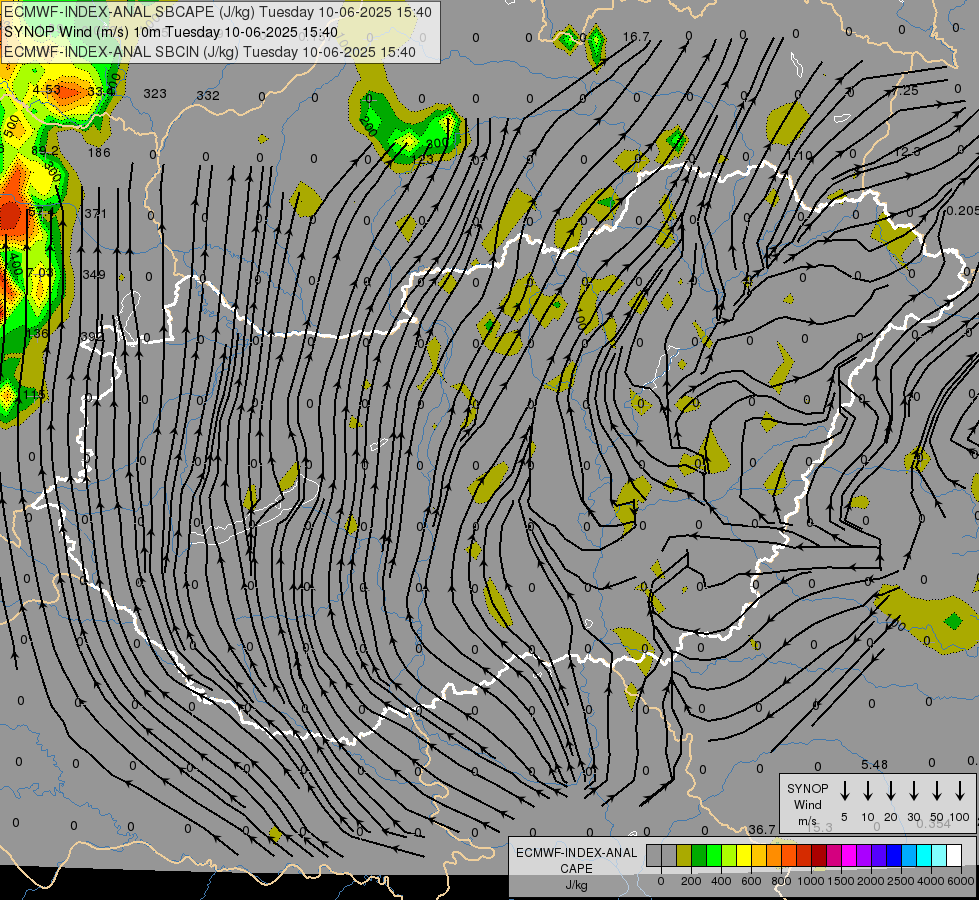Click the '200' tick label in CAPE legend
979x900 pixels.
[691, 881]
